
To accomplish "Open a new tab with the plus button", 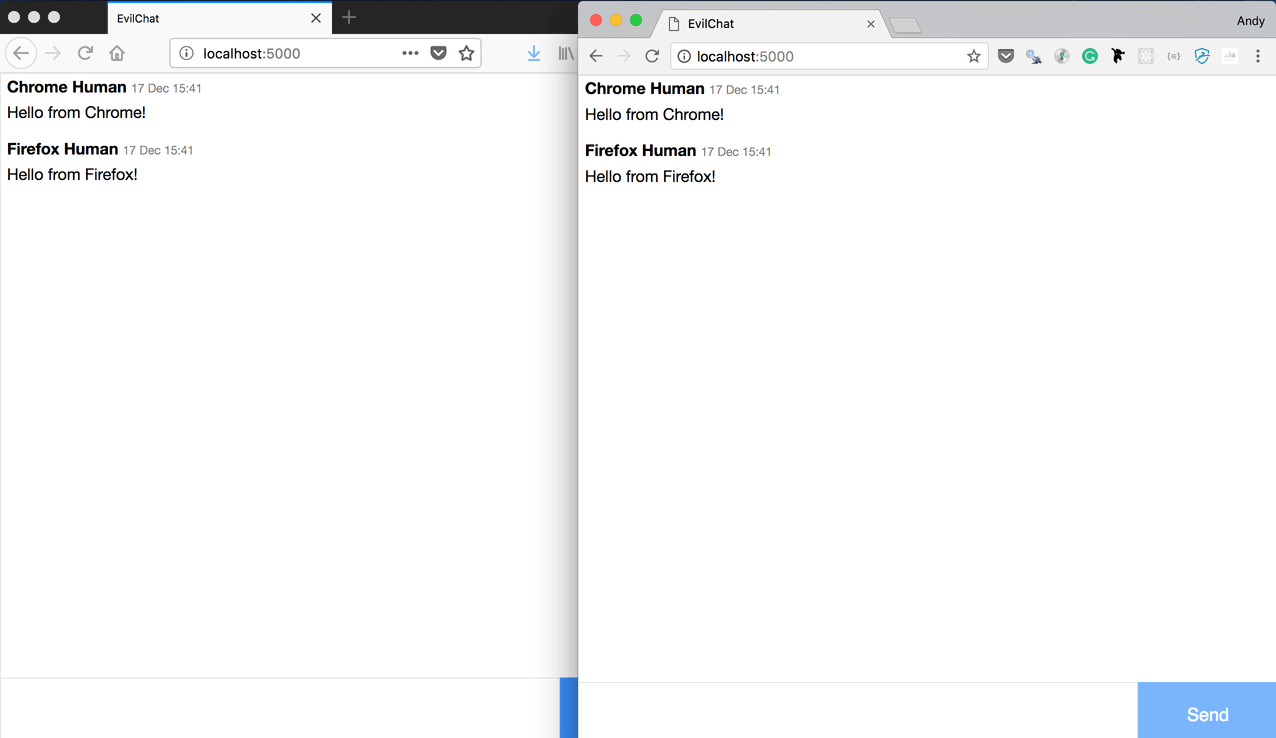I will pyautogui.click(x=348, y=17).
